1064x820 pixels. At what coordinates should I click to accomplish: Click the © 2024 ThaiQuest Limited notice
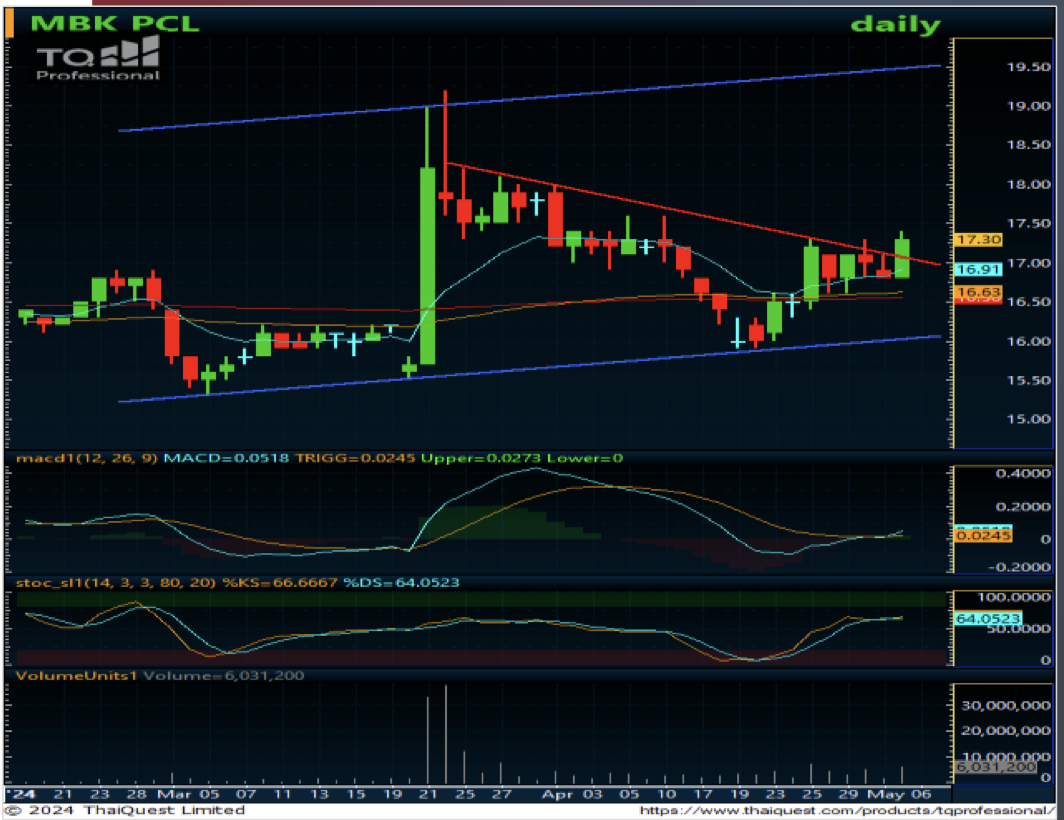click(125, 810)
